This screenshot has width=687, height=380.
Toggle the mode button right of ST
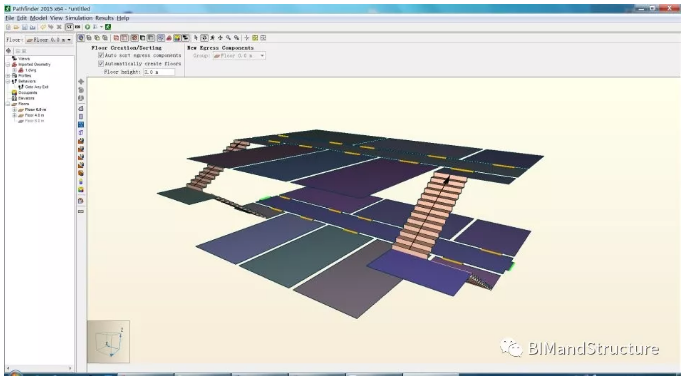(78, 27)
